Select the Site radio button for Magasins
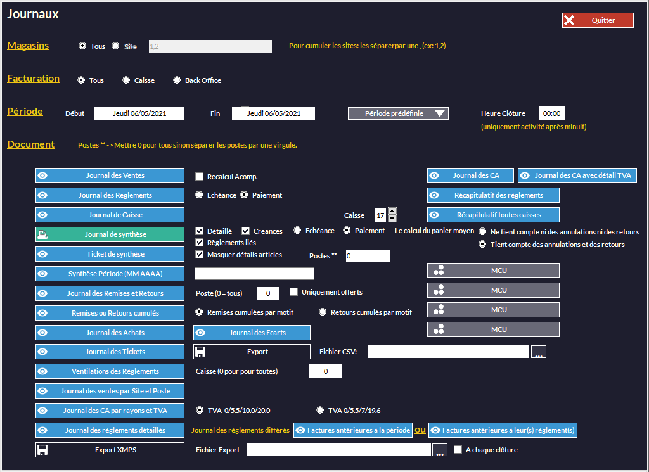 pyautogui.click(x=116, y=45)
